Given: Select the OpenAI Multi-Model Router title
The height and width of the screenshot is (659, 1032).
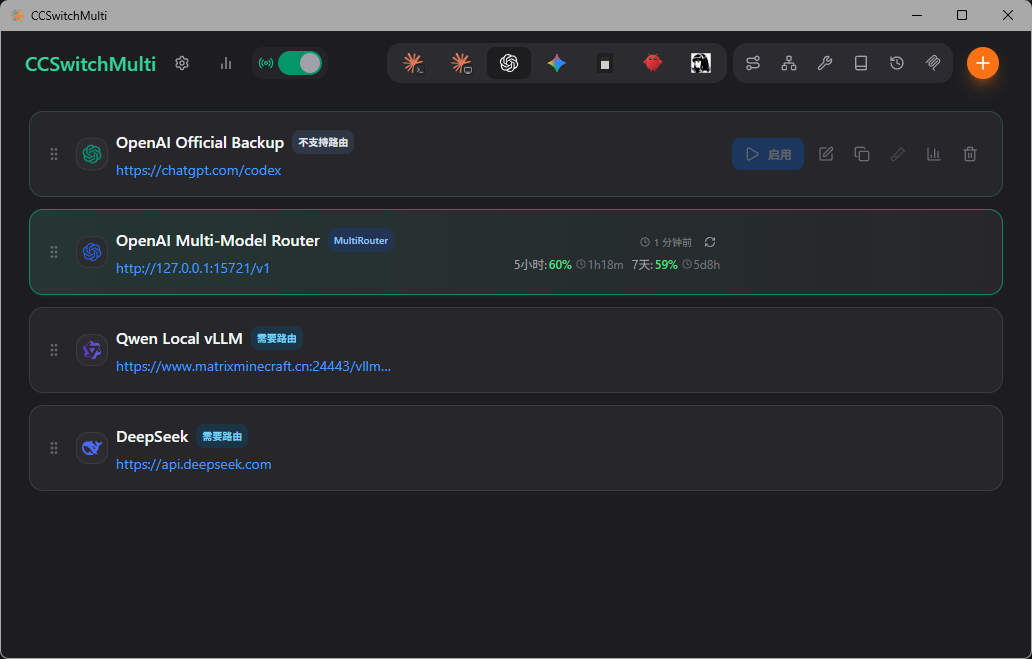Looking at the screenshot, I should 218,241.
